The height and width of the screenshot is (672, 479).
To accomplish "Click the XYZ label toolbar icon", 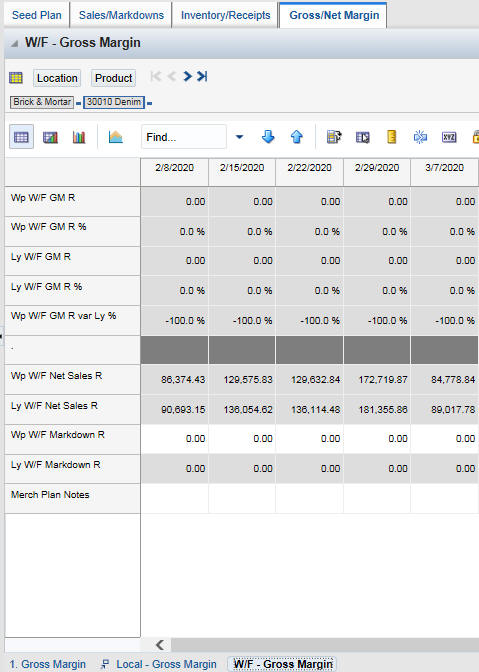I will 449,137.
